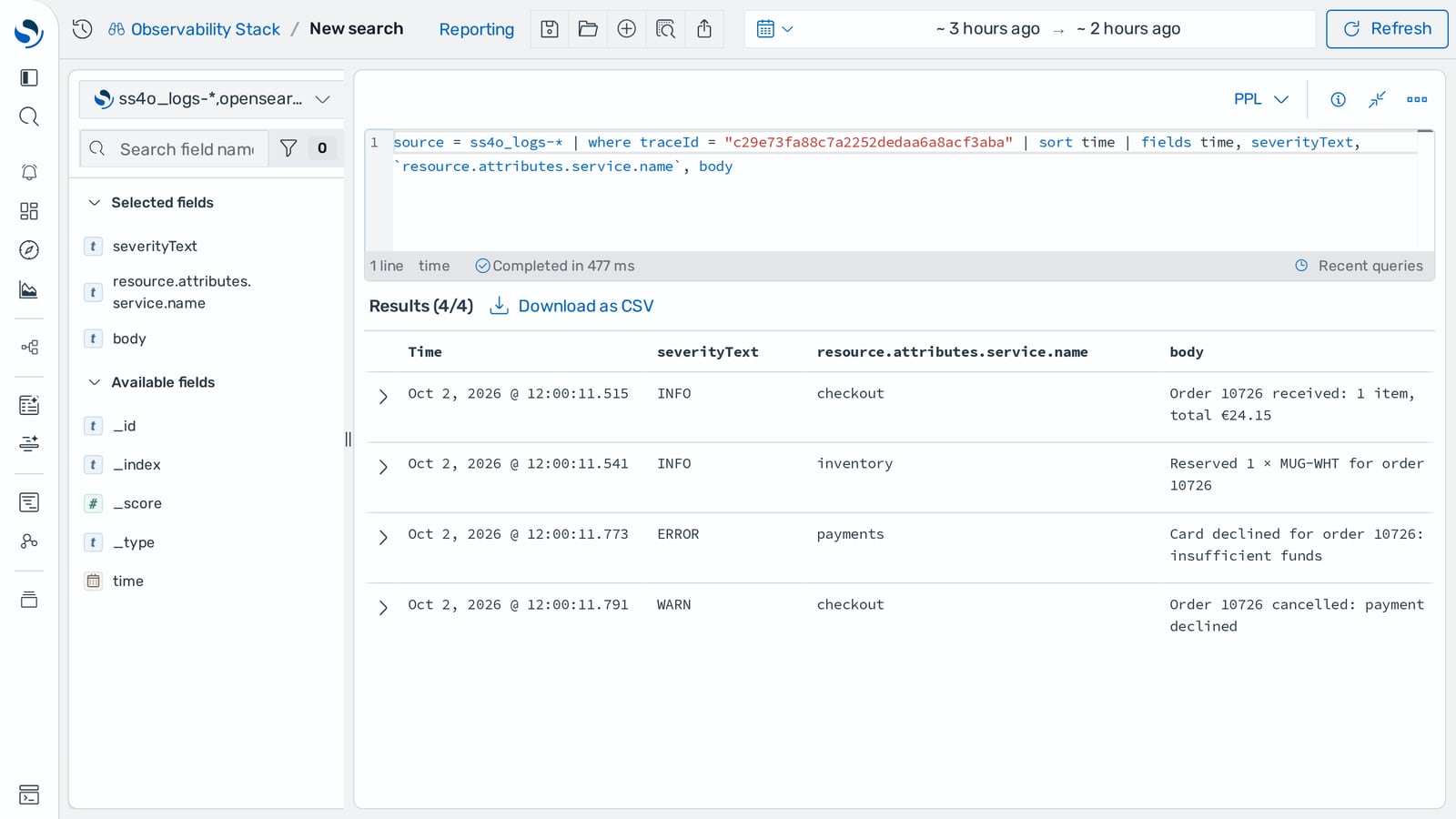
Task: Open the sidebar search magnifier icon
Action: 29,116
